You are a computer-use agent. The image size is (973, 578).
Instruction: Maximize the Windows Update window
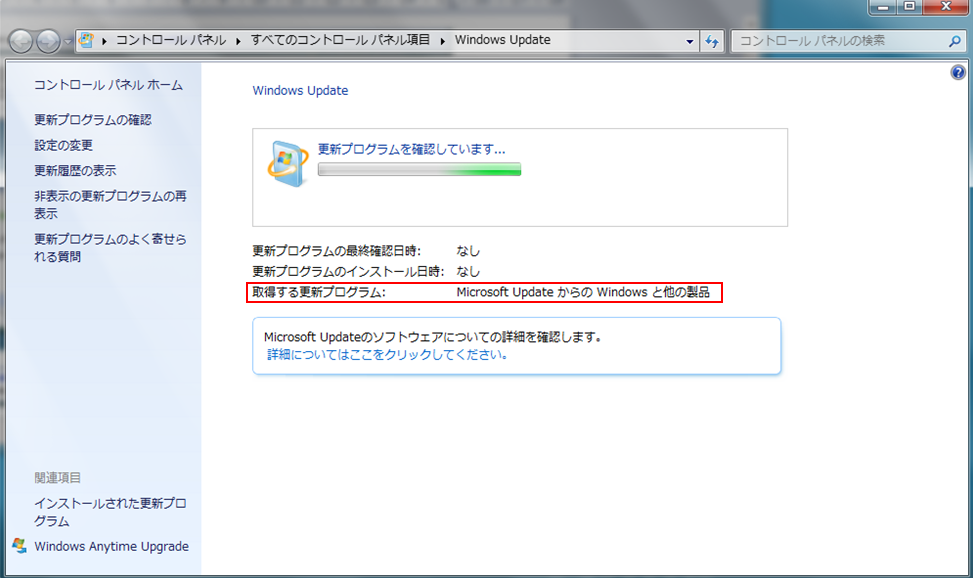click(910, 7)
